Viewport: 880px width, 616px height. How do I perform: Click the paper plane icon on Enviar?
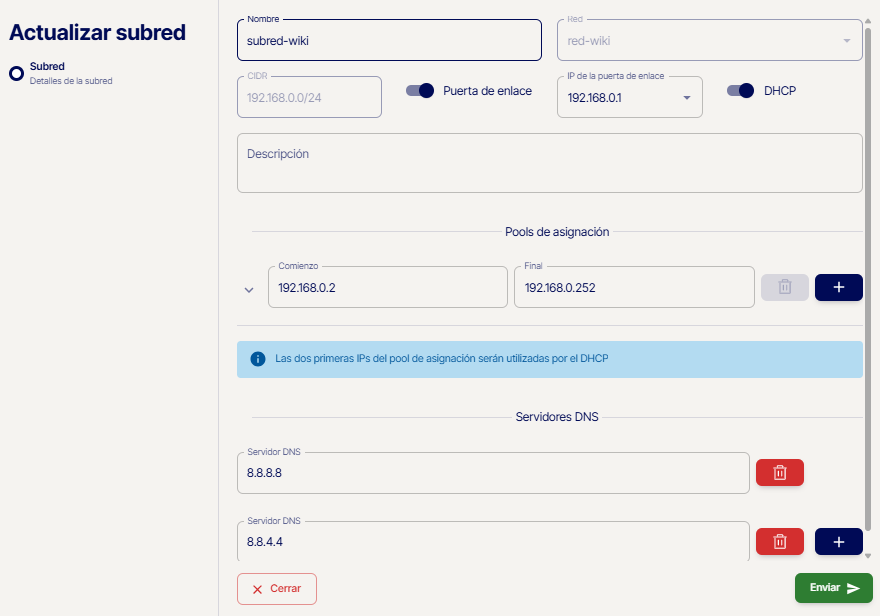click(853, 588)
